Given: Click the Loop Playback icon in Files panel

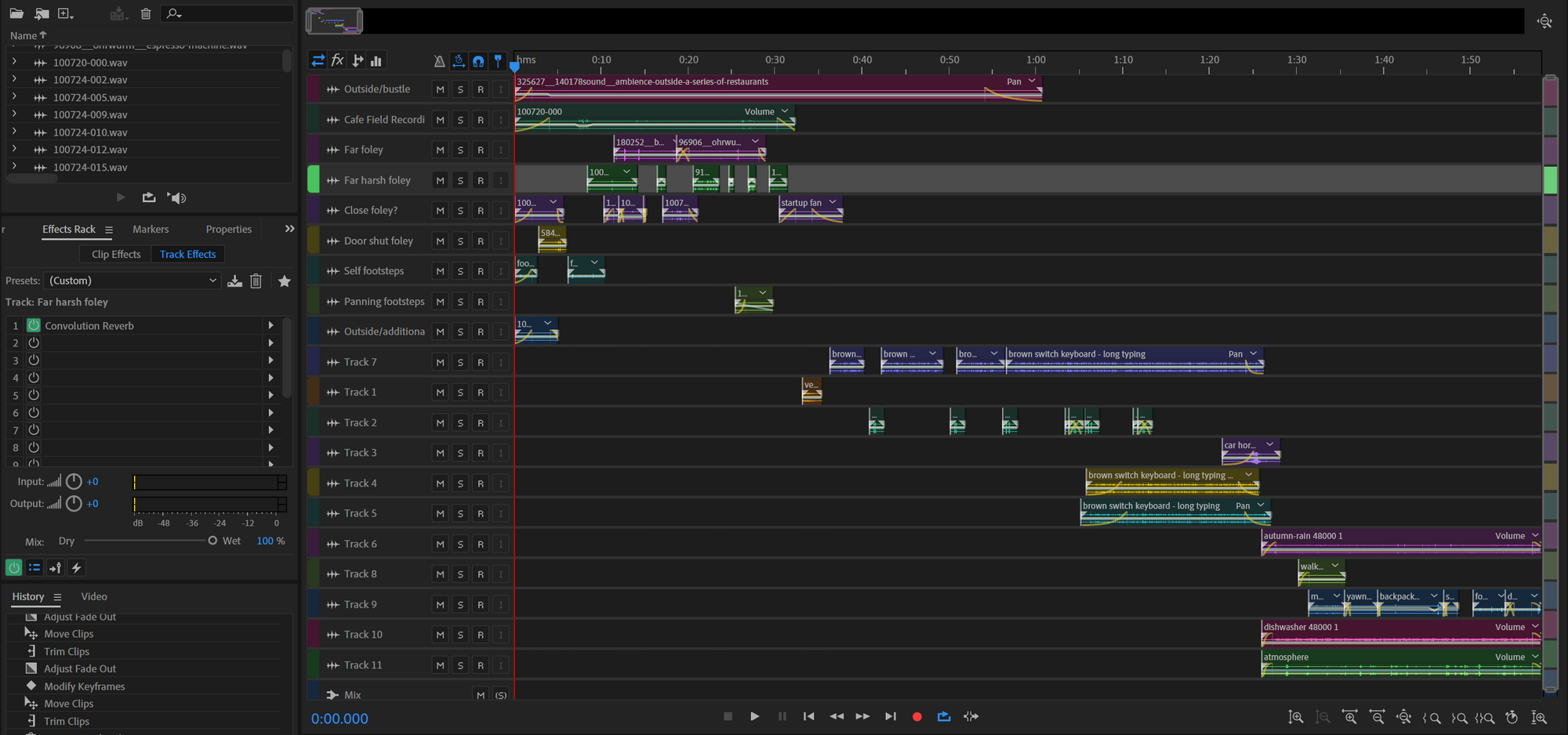Looking at the screenshot, I should pos(149,197).
